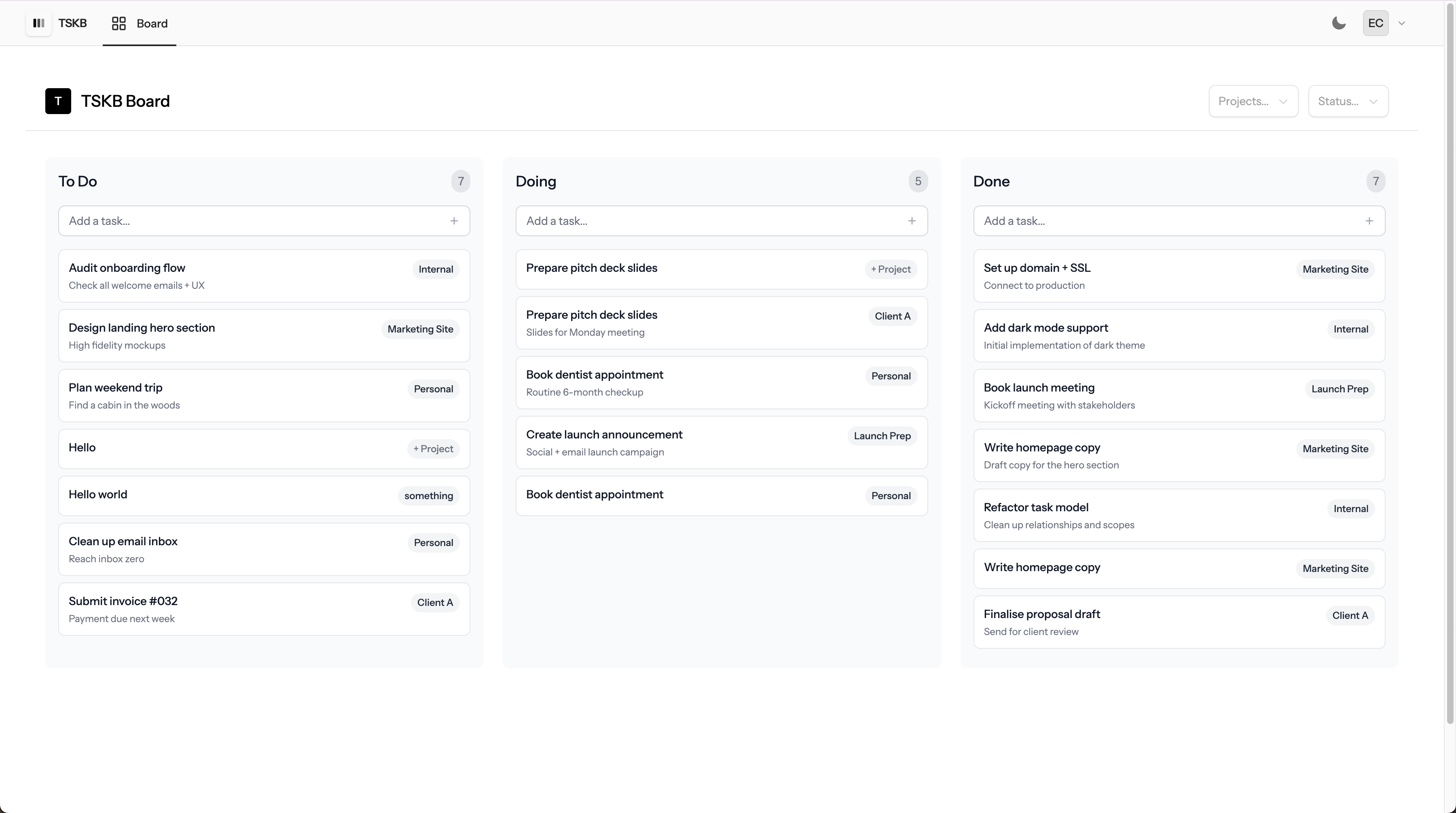Screen dimensions: 1456x813
Task: Click the black T workspace icon
Action: pos(58,101)
